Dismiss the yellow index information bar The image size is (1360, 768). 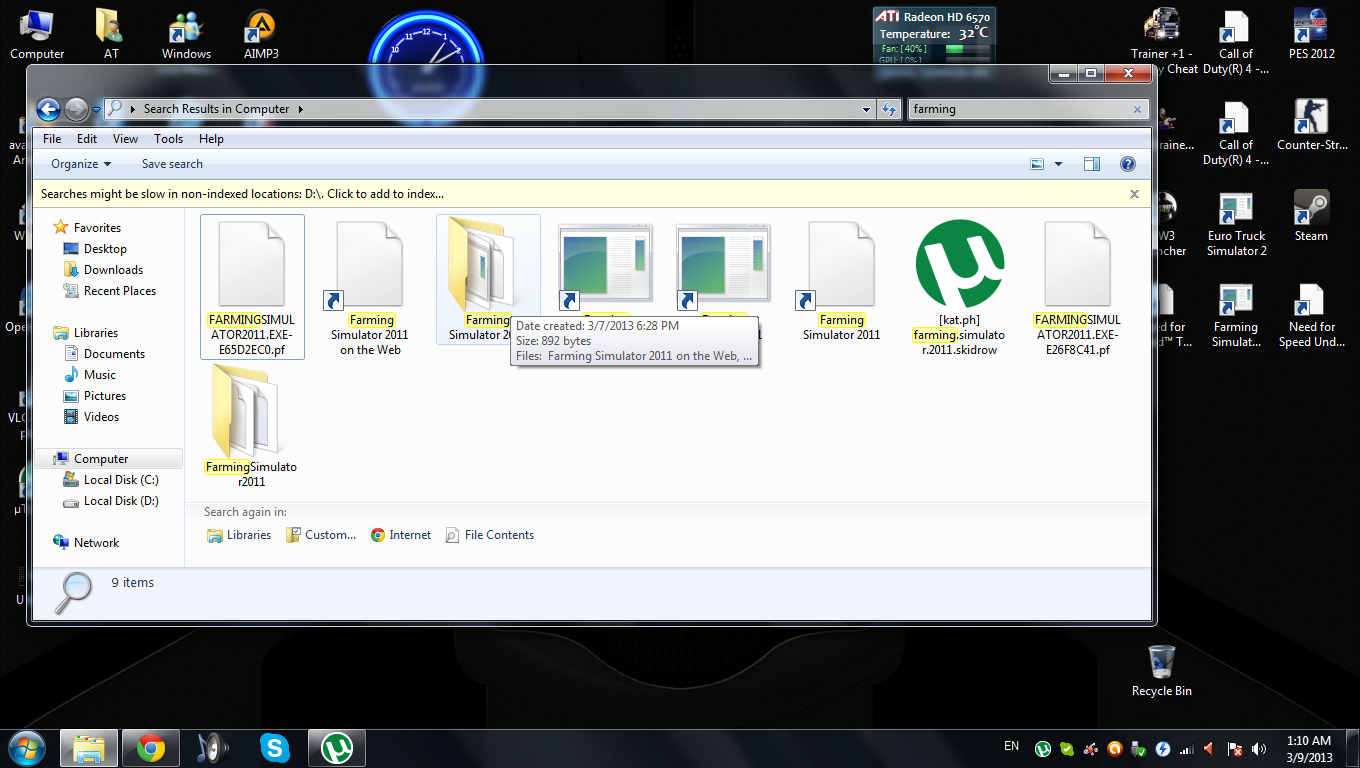point(1134,194)
